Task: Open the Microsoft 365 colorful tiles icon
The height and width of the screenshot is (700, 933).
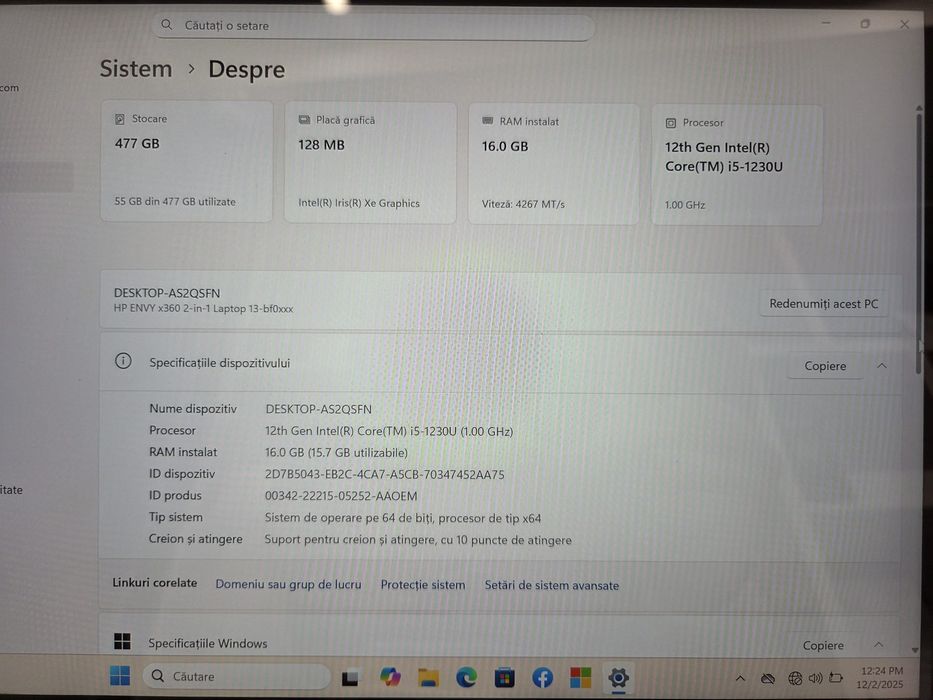Action: click(x=580, y=677)
